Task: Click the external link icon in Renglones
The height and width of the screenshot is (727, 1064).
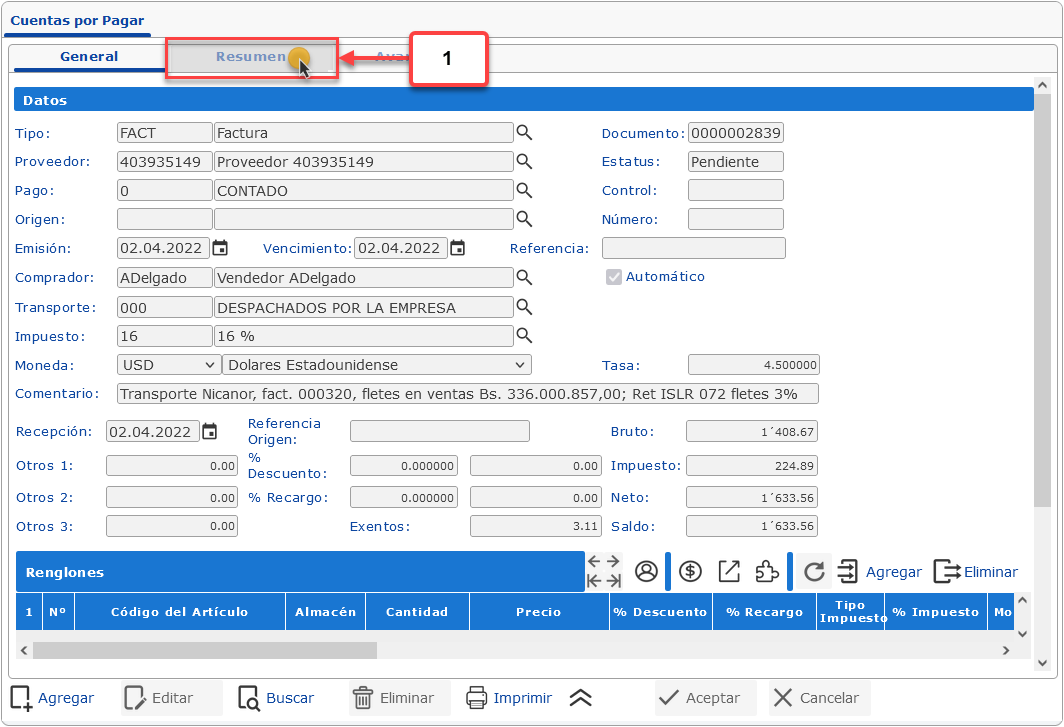Action: click(729, 571)
